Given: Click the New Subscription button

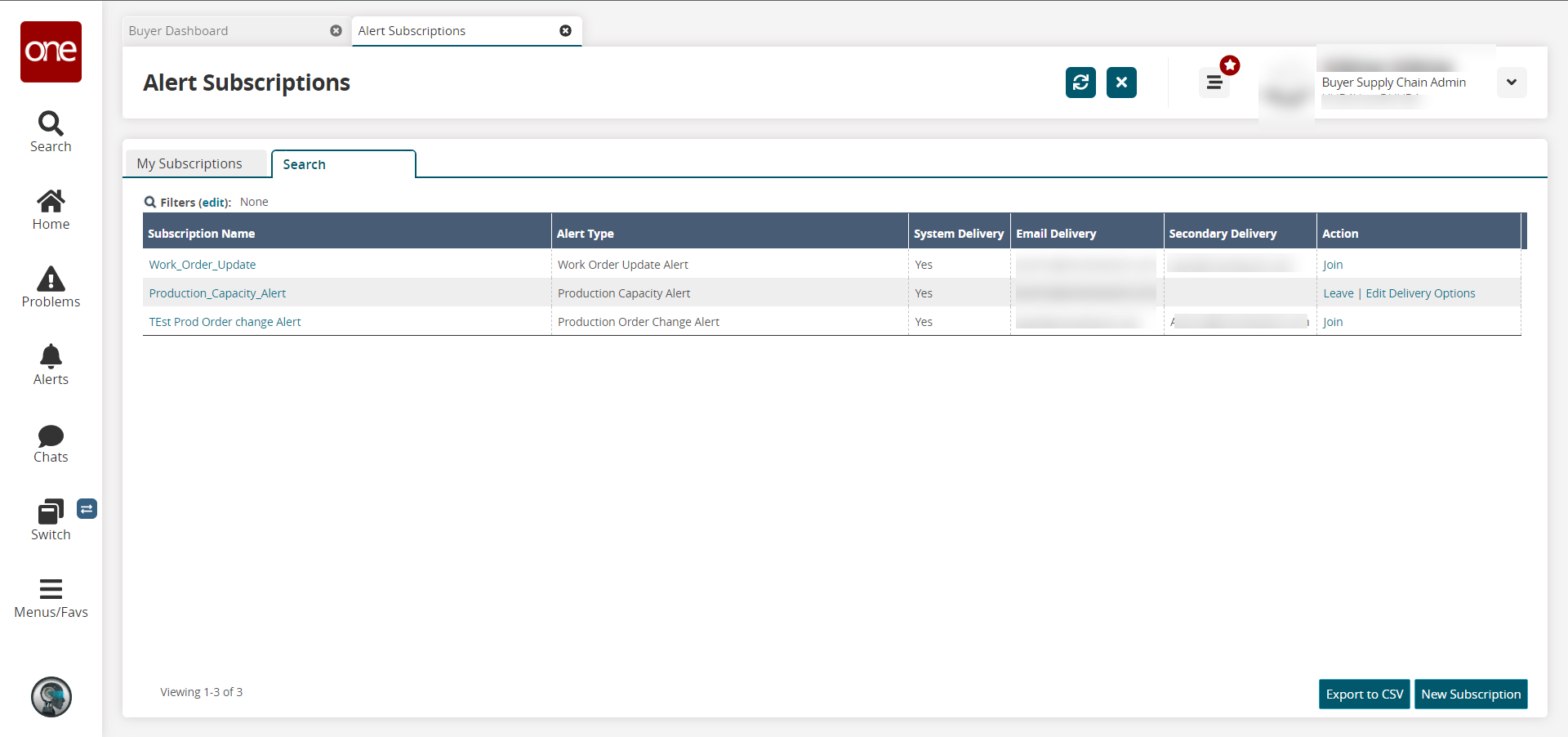Looking at the screenshot, I should tap(1470, 695).
